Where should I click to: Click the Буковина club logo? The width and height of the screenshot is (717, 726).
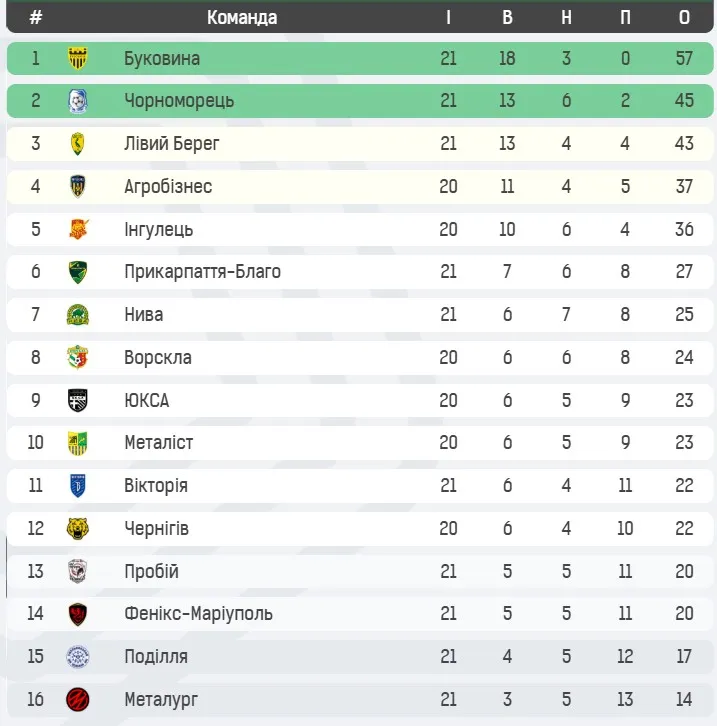pos(78,59)
